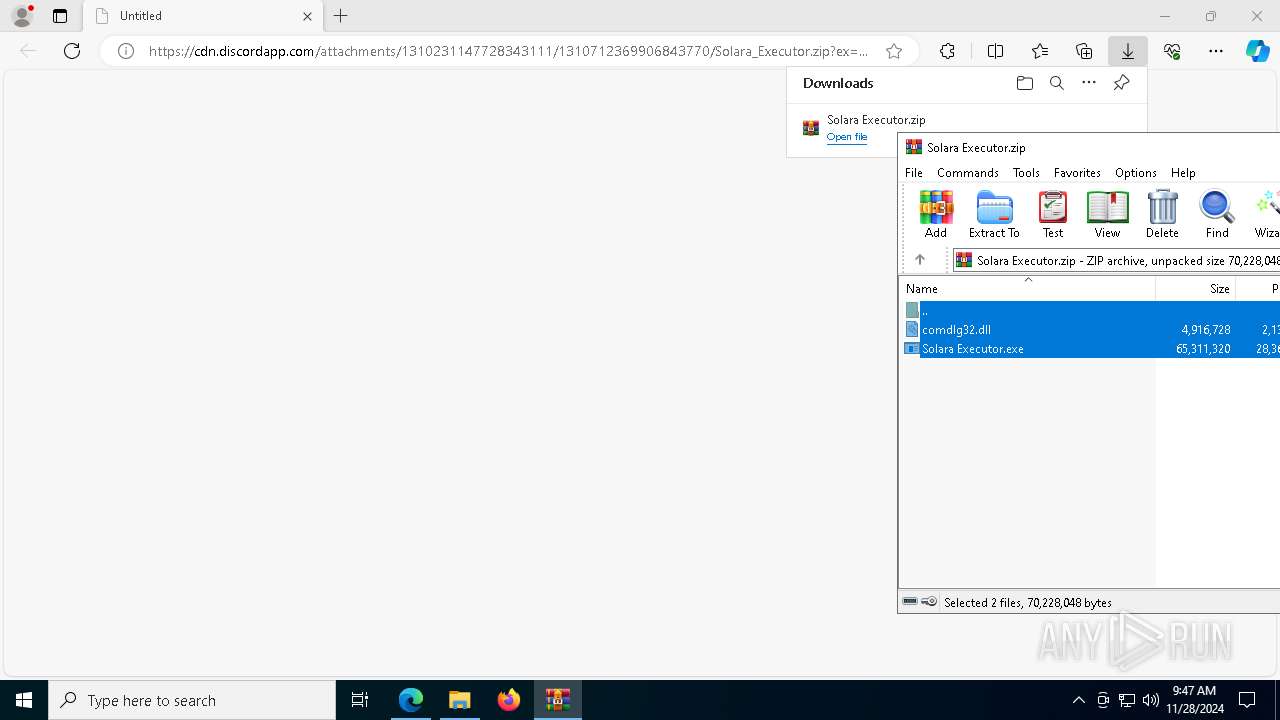Screen dimensions: 1280x720
Task: Open the Edge Extensions menu
Action: tap(947, 51)
